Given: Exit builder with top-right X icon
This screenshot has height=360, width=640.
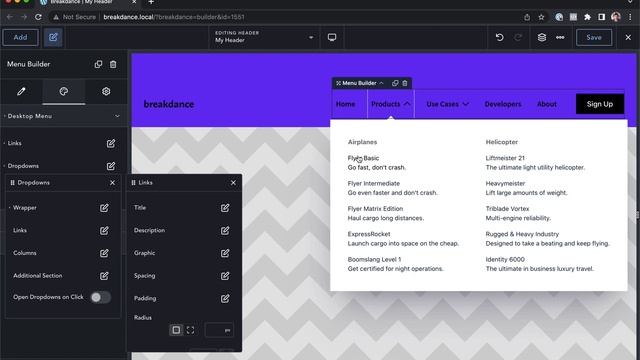Looking at the screenshot, I should pyautogui.click(x=628, y=38).
